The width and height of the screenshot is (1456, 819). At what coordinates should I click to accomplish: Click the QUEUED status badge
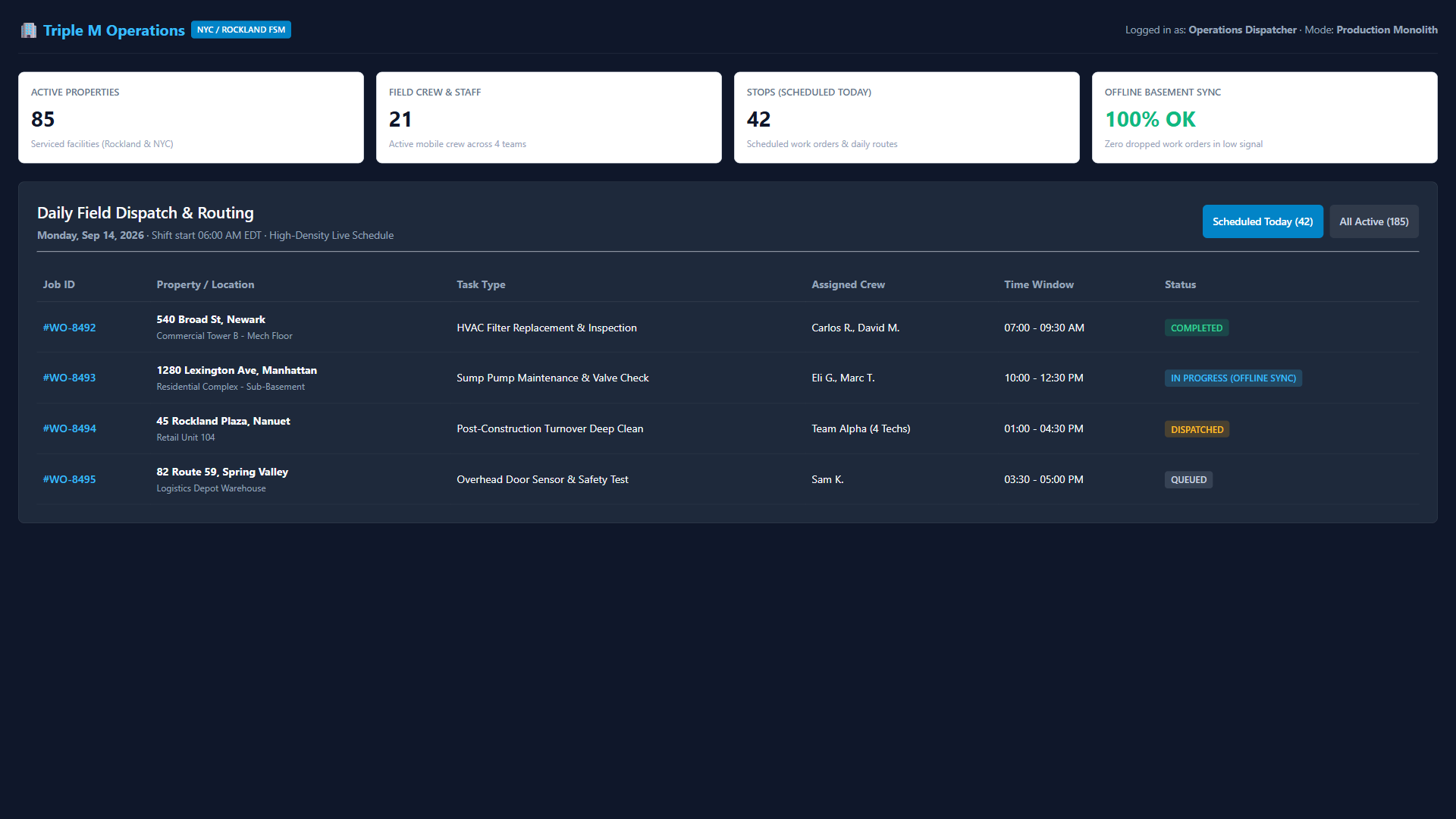coord(1188,479)
